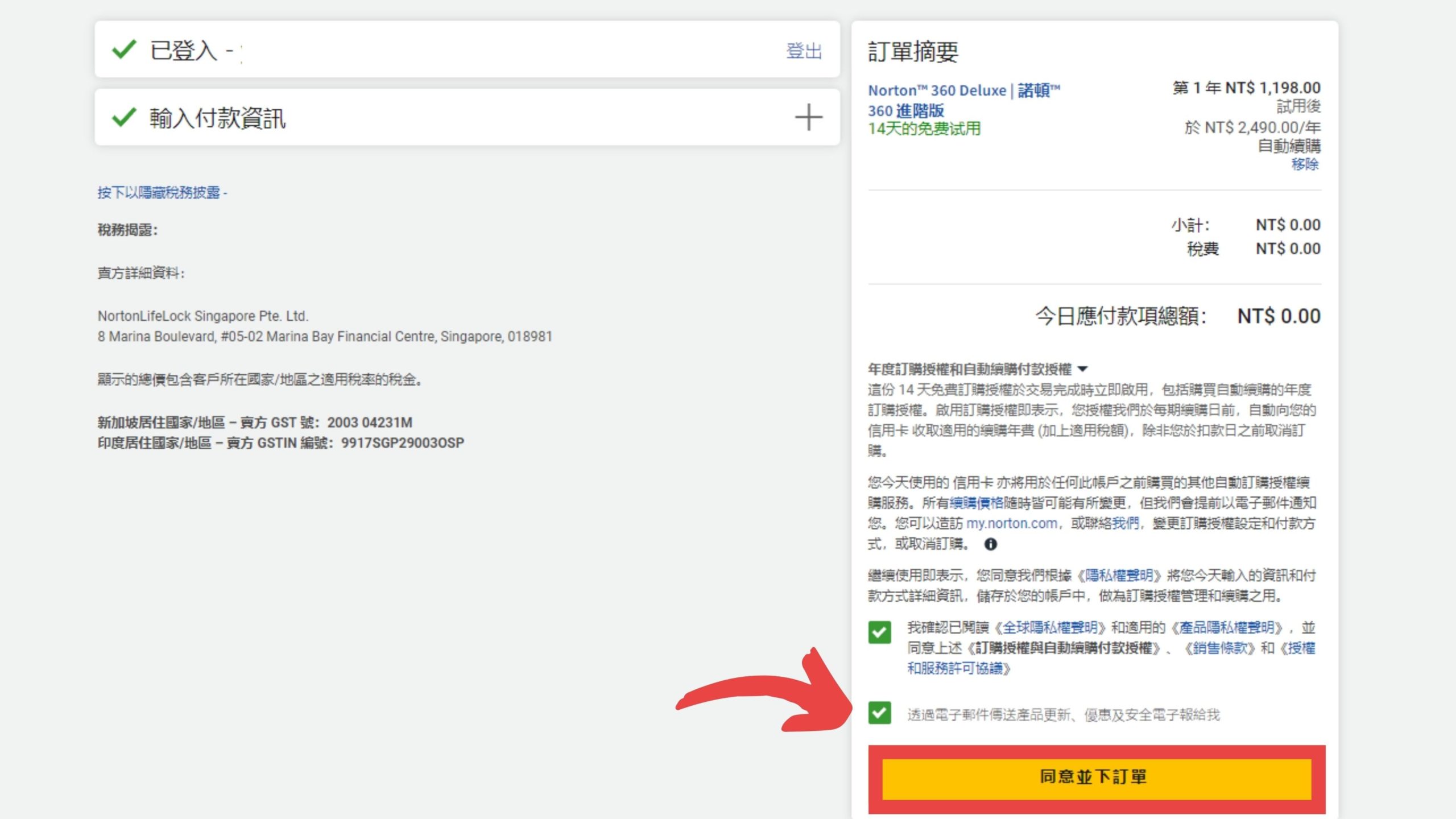Click the green checkmark beside 輸入付款資訊
Screen dimensions: 1456x819
click(124, 118)
